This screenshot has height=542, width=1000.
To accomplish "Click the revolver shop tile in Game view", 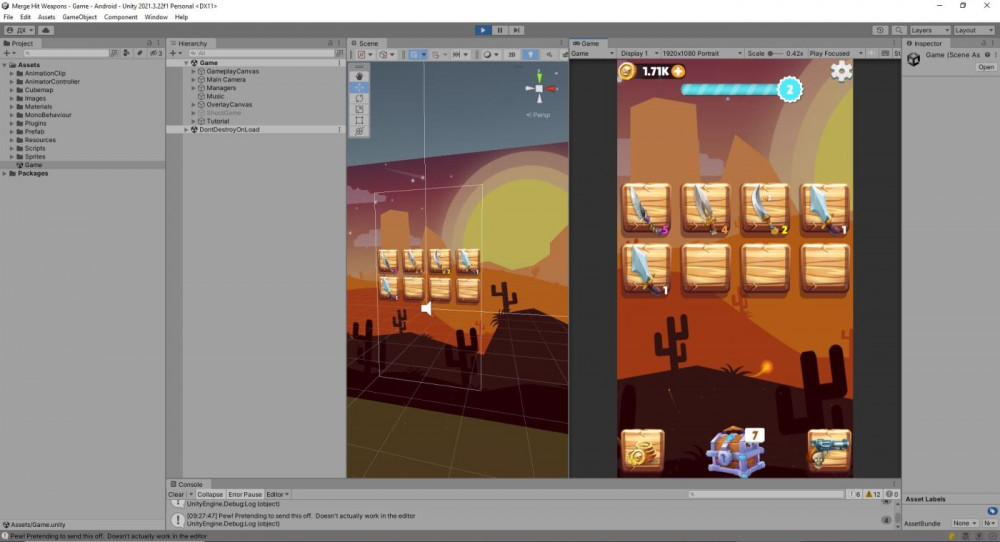I will coord(829,450).
